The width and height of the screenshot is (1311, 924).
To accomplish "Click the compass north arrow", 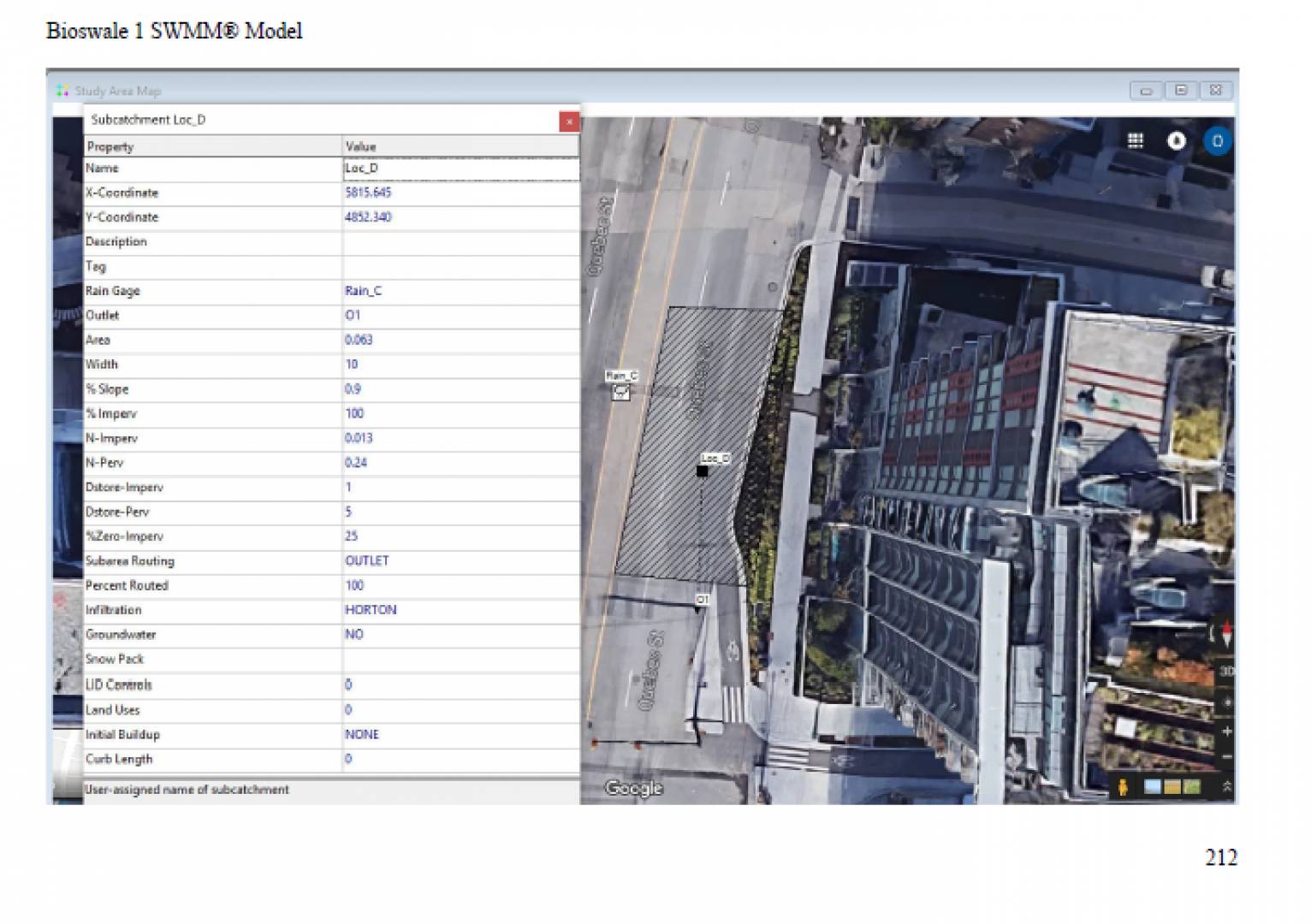I will pyautogui.click(x=1226, y=634).
